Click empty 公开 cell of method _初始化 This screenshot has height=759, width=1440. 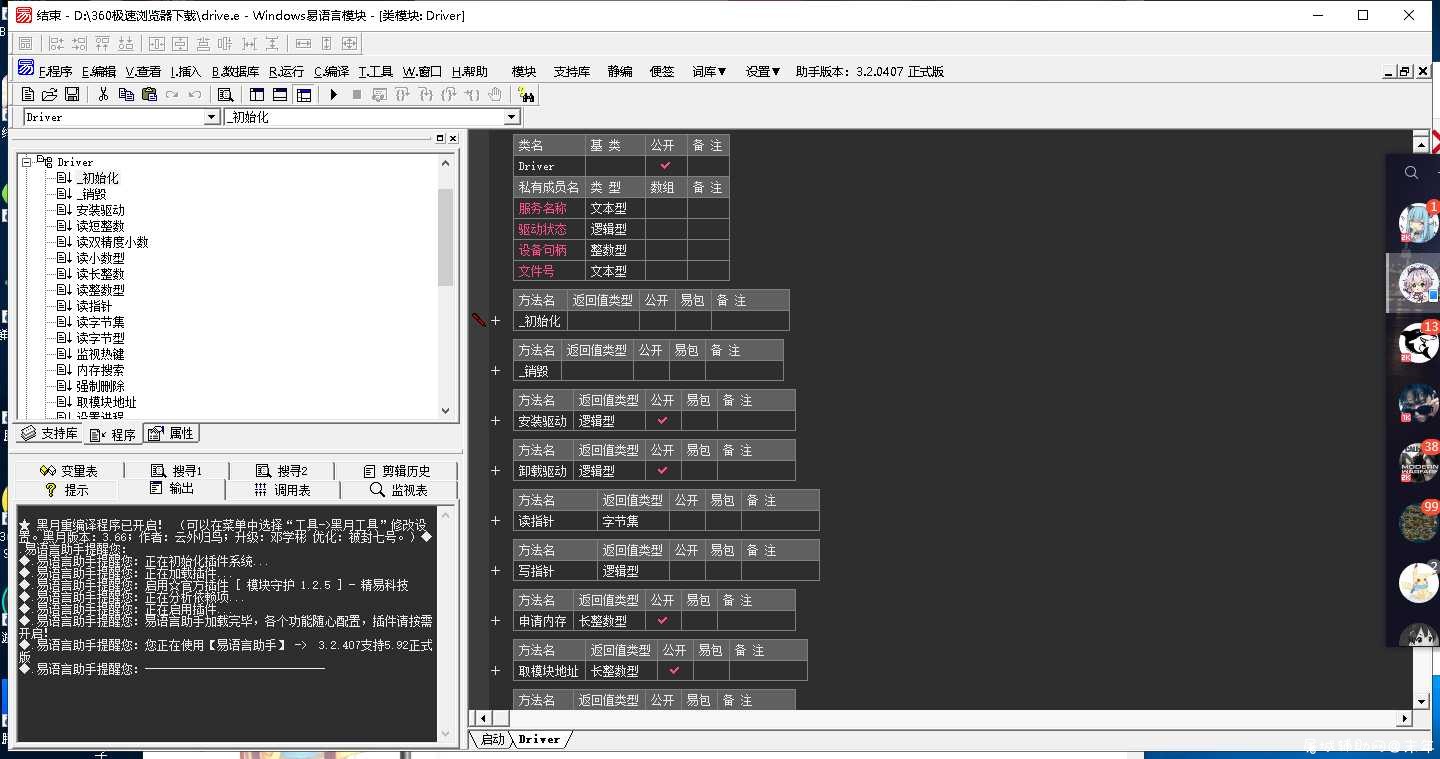point(657,321)
